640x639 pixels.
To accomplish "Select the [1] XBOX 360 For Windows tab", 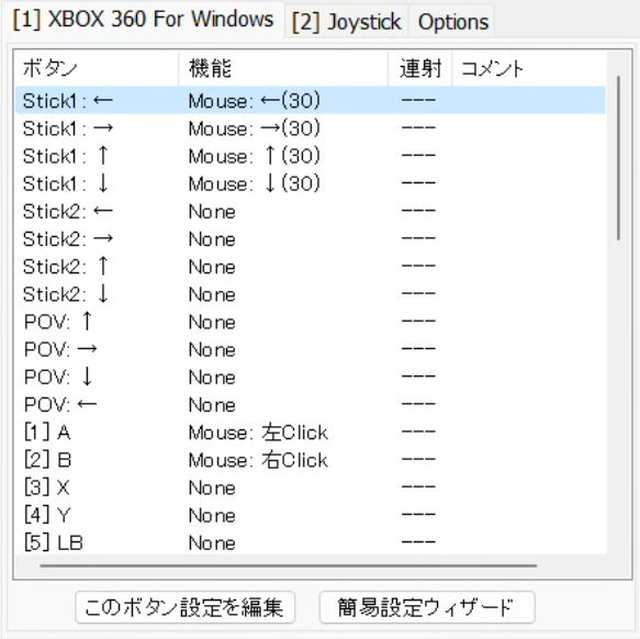I will tap(143, 19).
